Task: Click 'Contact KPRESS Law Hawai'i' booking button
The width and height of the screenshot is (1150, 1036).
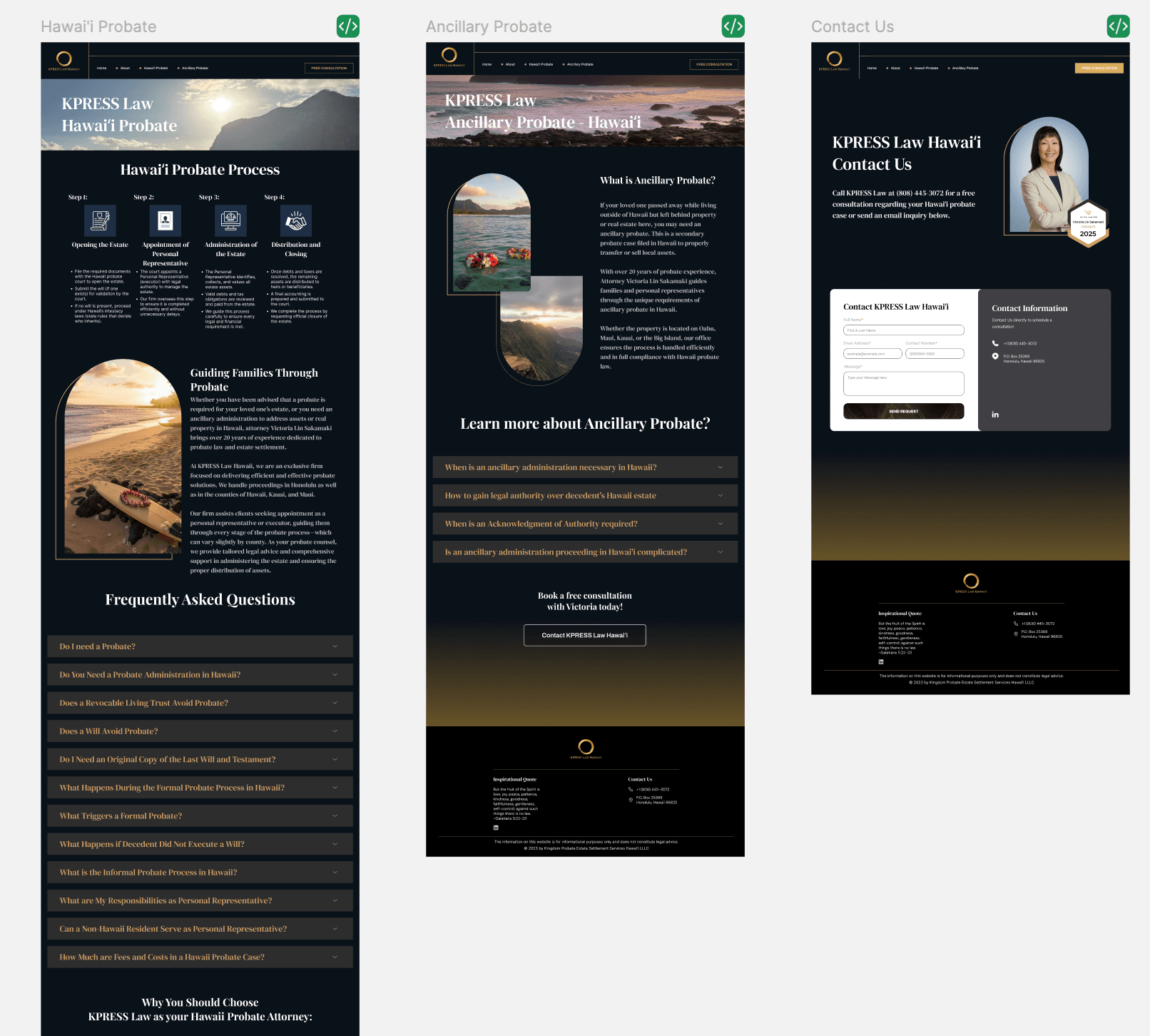Action: coord(584,635)
